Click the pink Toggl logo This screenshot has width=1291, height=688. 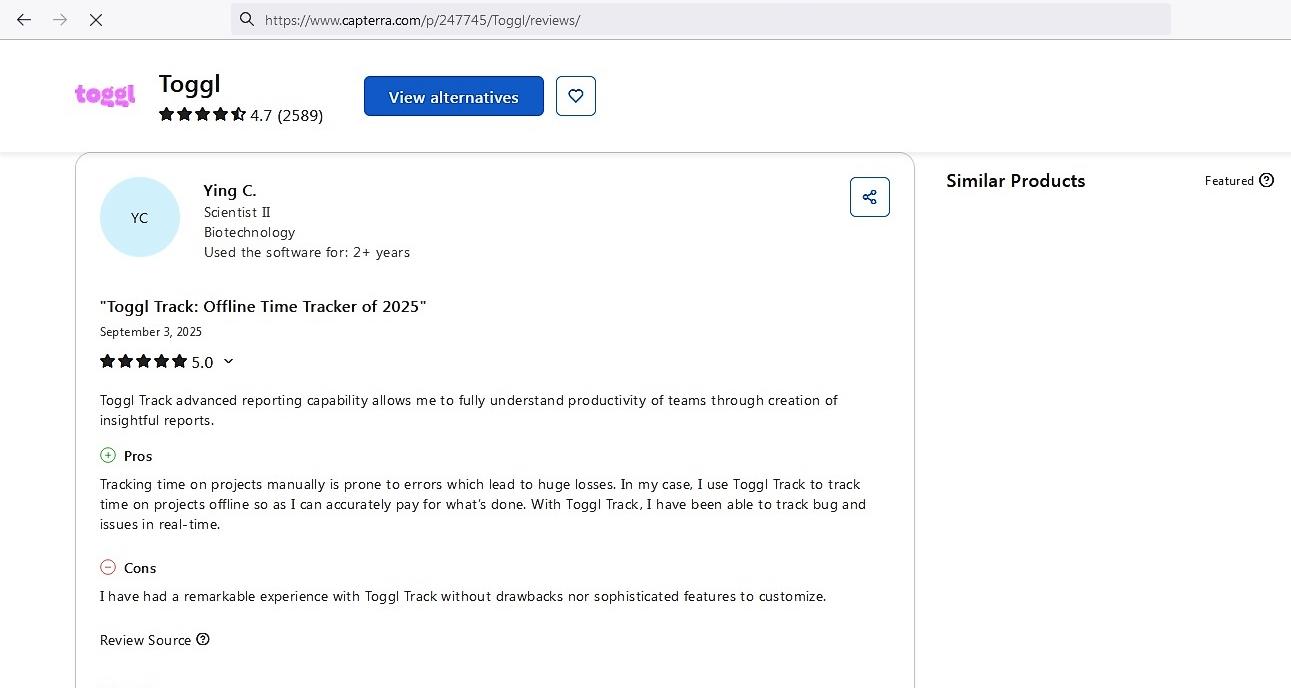(x=105, y=96)
